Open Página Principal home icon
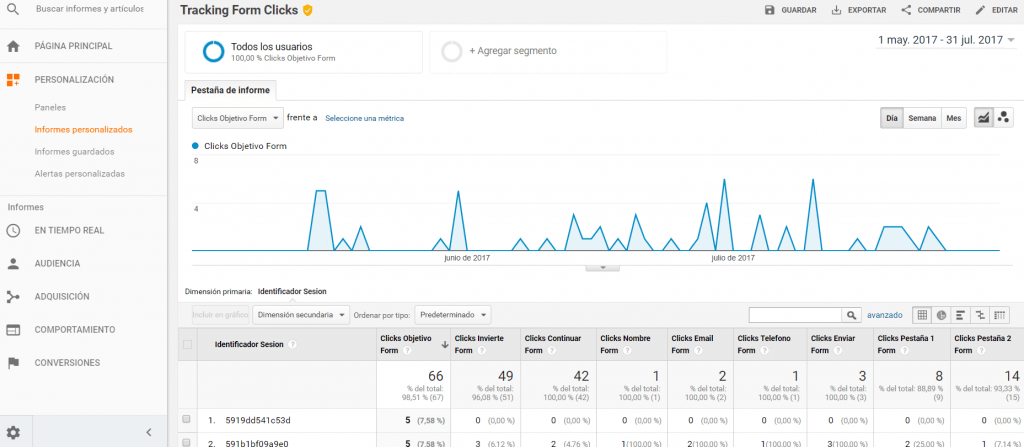The height and width of the screenshot is (447, 1024). click(x=12, y=46)
